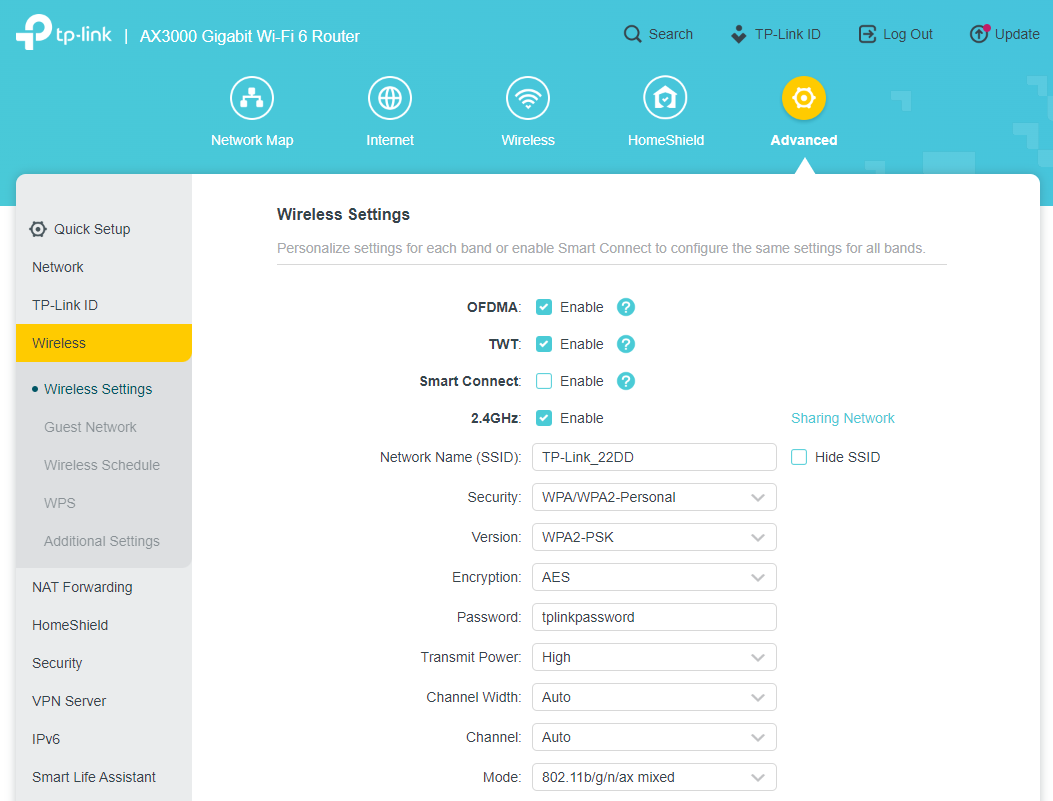This screenshot has width=1053, height=801.
Task: Click the Smart Connect help icon
Action: pos(626,381)
